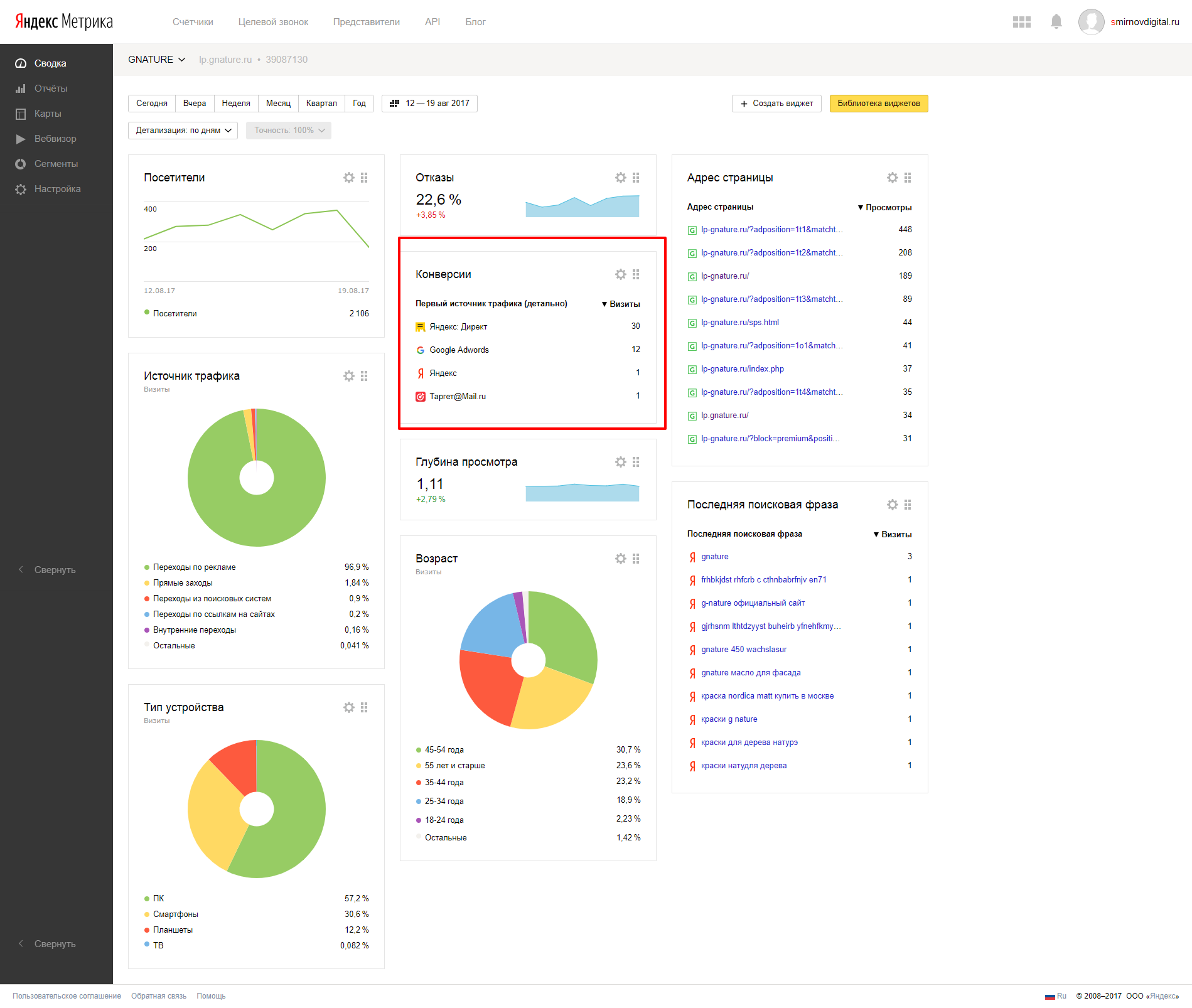
Task: Click the calendar date range picker icon
Action: pos(394,104)
